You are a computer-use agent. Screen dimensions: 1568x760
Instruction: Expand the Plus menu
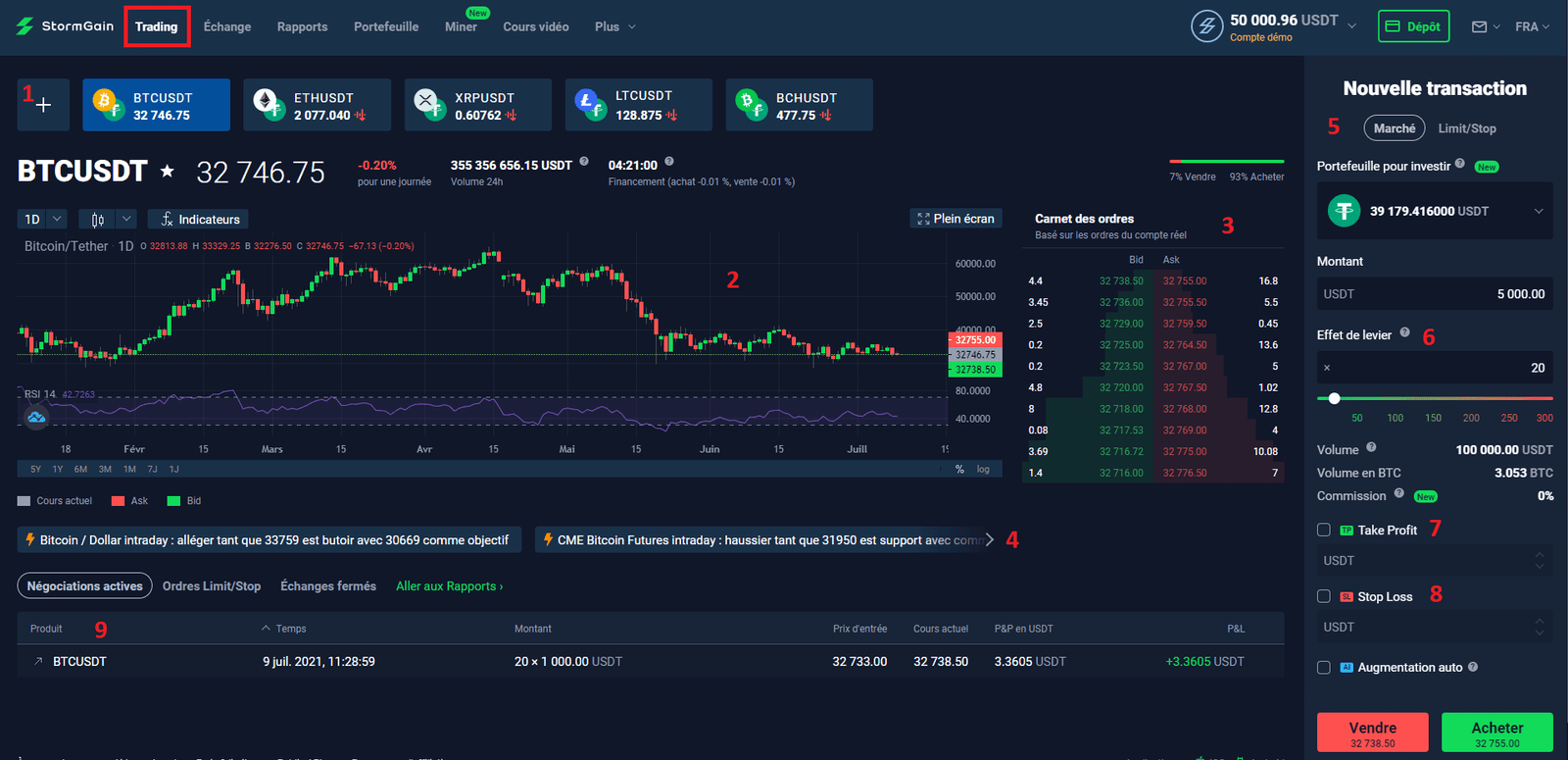[614, 26]
